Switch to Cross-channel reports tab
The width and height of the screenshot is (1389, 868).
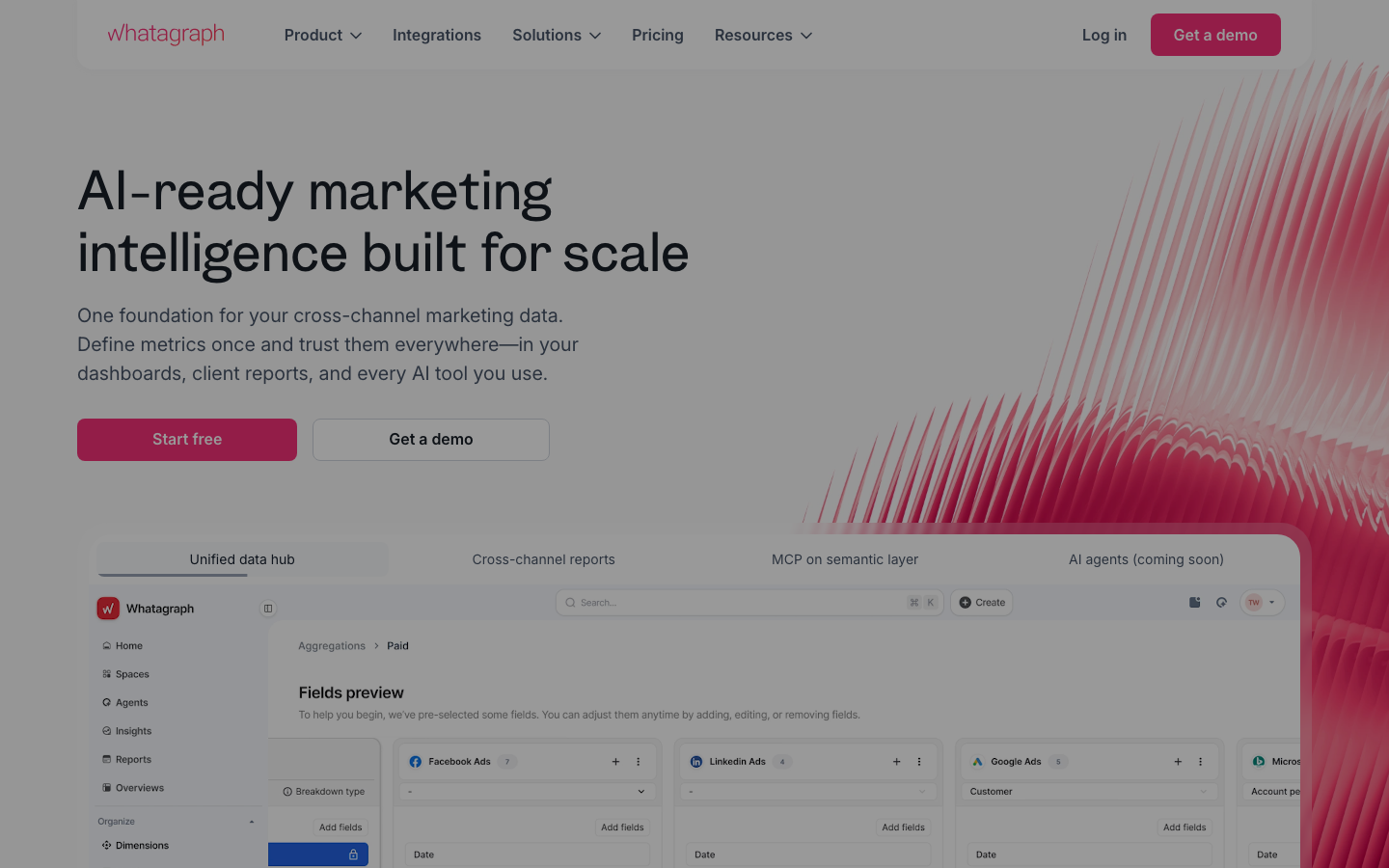(x=544, y=559)
